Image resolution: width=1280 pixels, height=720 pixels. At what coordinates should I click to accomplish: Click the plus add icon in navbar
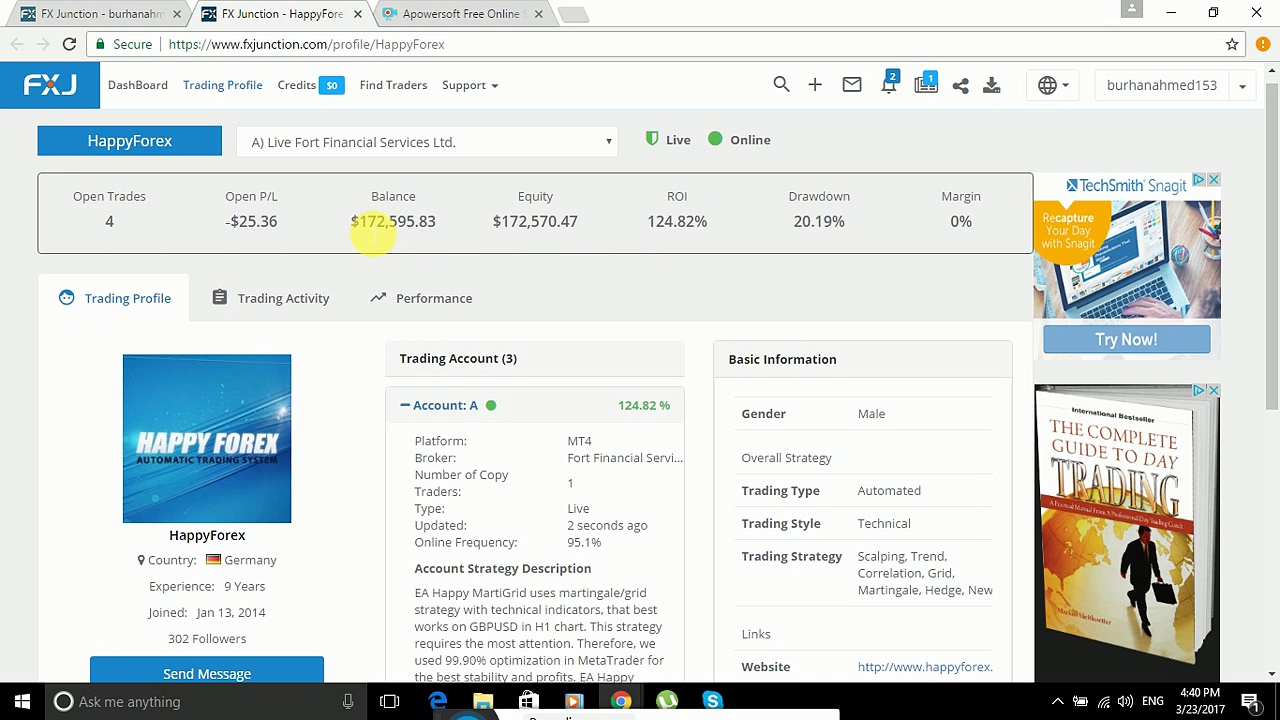(x=815, y=85)
